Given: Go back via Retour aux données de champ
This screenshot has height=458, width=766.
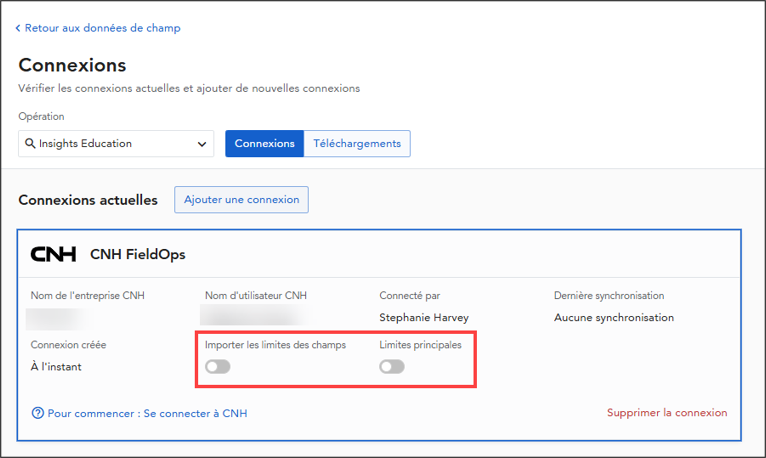Looking at the screenshot, I should pos(98,28).
